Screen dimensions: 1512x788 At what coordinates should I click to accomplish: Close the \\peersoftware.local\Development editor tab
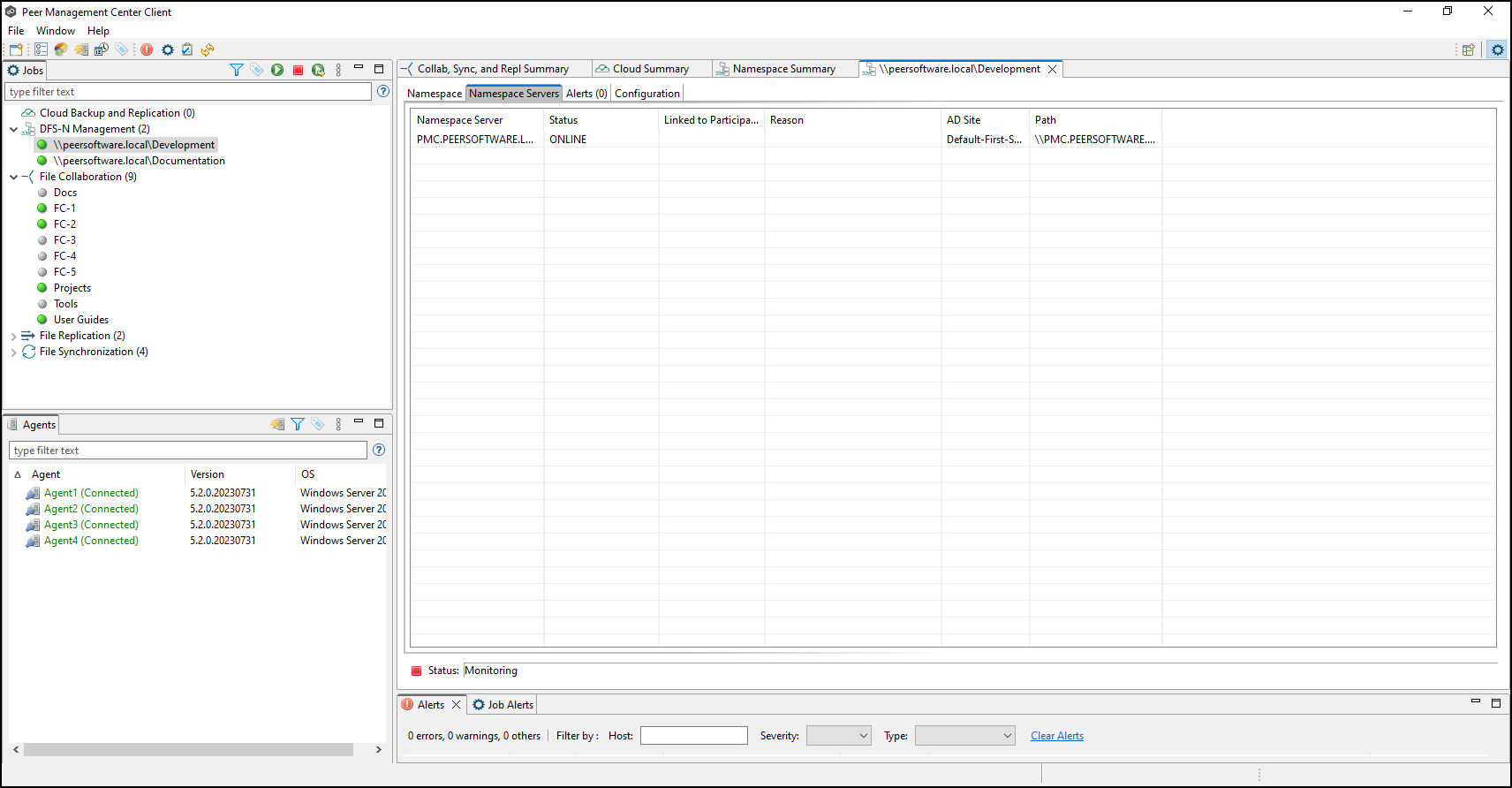pos(1052,69)
